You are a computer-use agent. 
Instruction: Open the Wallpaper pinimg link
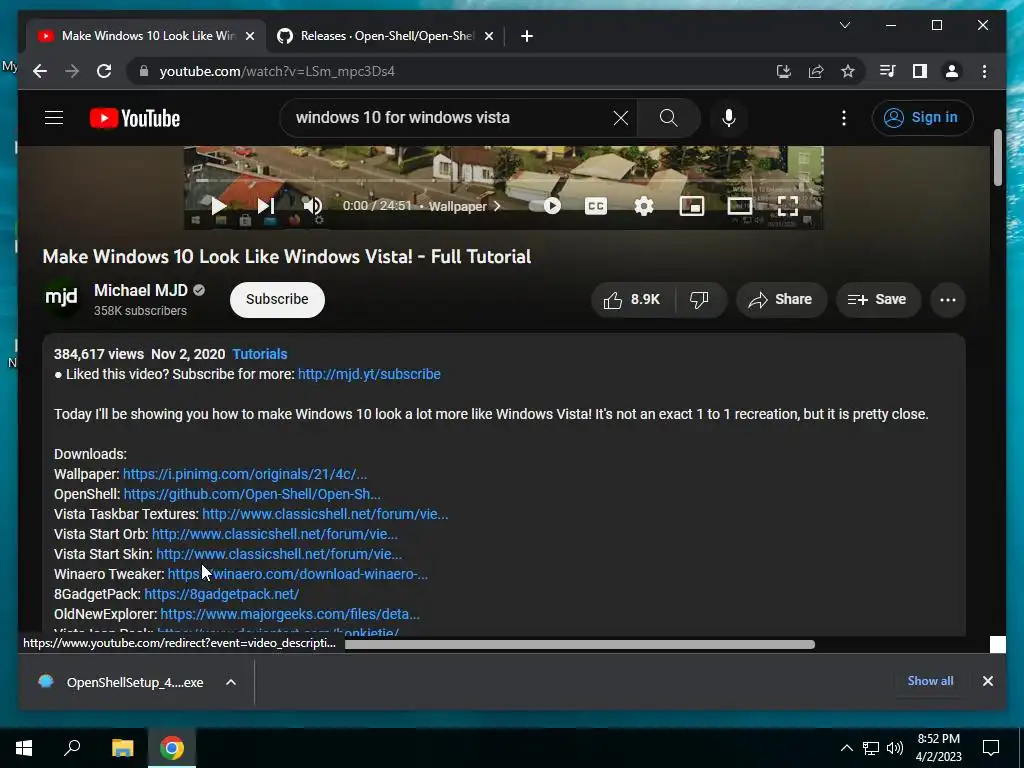pos(245,474)
